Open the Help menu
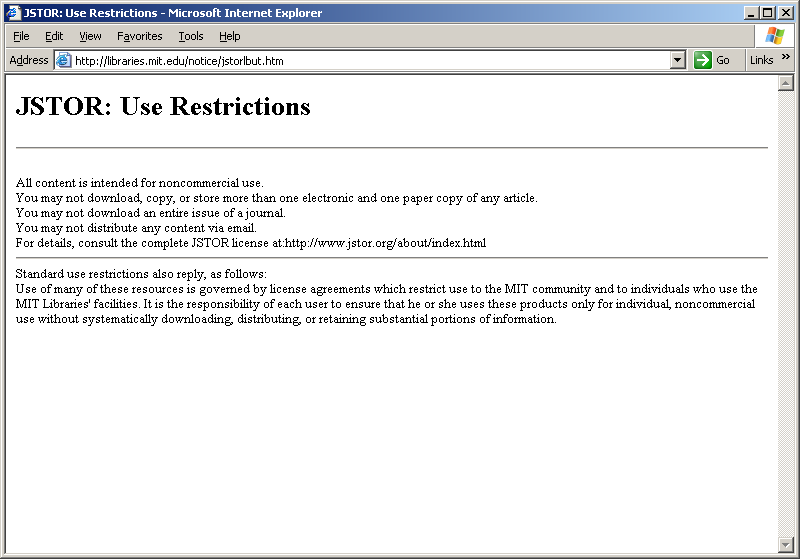 pos(230,36)
